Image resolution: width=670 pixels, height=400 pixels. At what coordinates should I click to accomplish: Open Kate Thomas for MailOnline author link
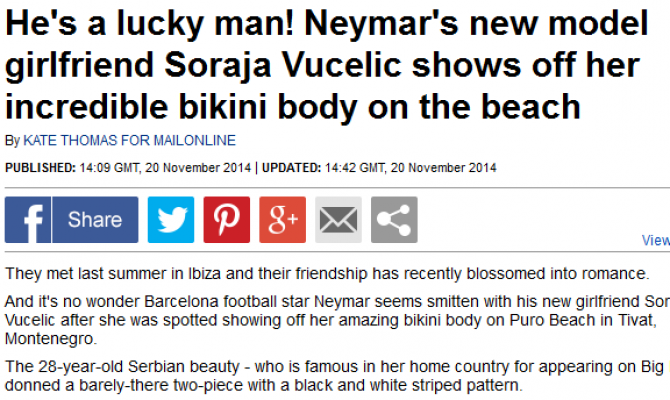point(129,141)
